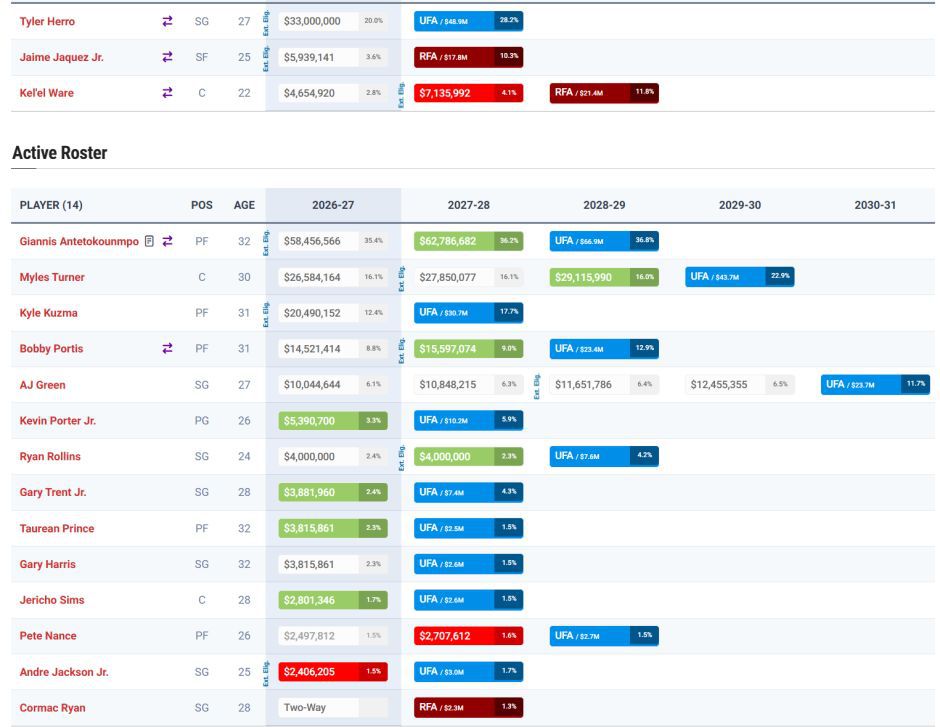Screen dimensions: 940x727
Task: Click Tyler Herro $33,000,000 salary
Action: tap(312, 21)
